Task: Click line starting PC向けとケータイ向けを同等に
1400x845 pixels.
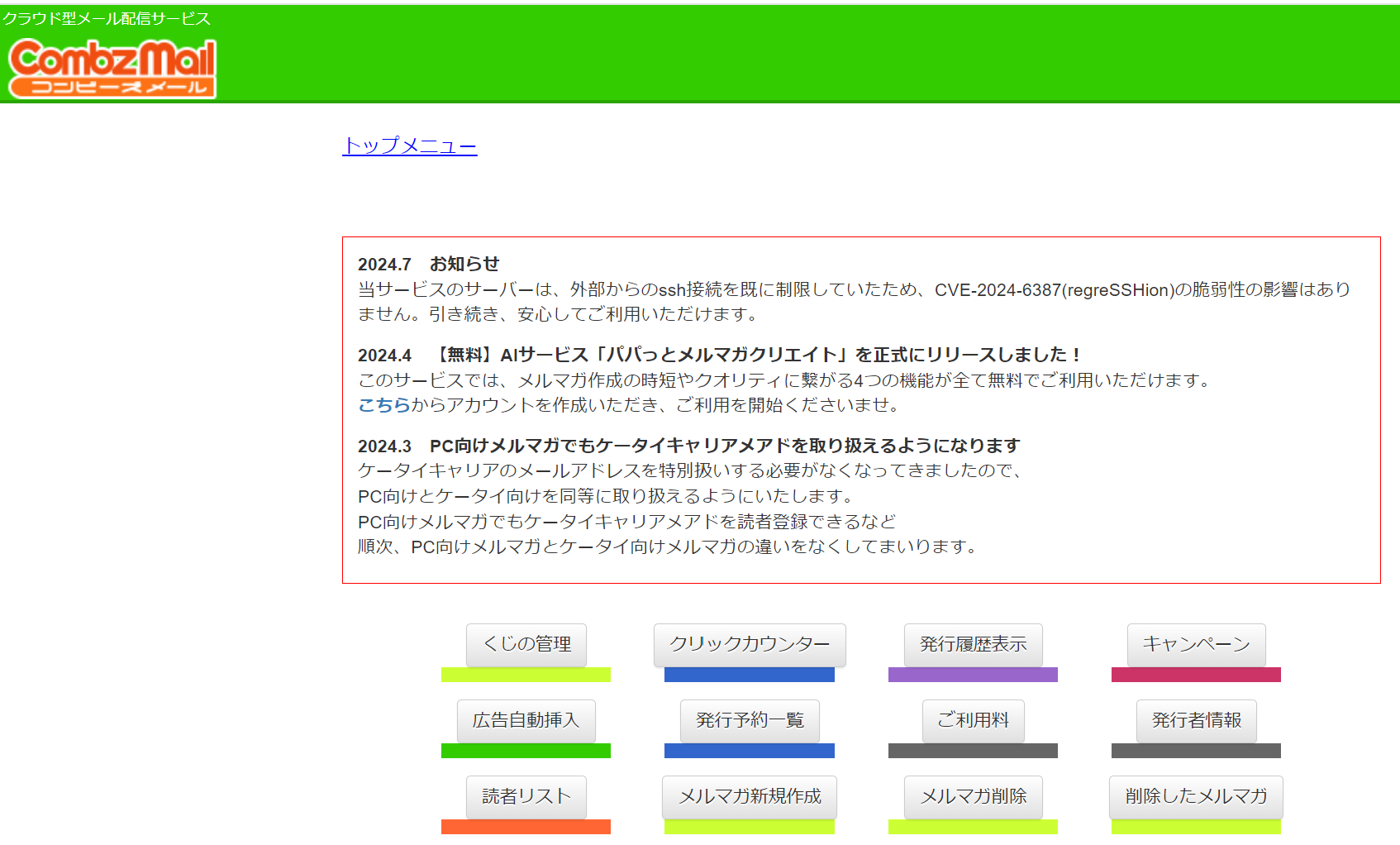Action: click(607, 496)
